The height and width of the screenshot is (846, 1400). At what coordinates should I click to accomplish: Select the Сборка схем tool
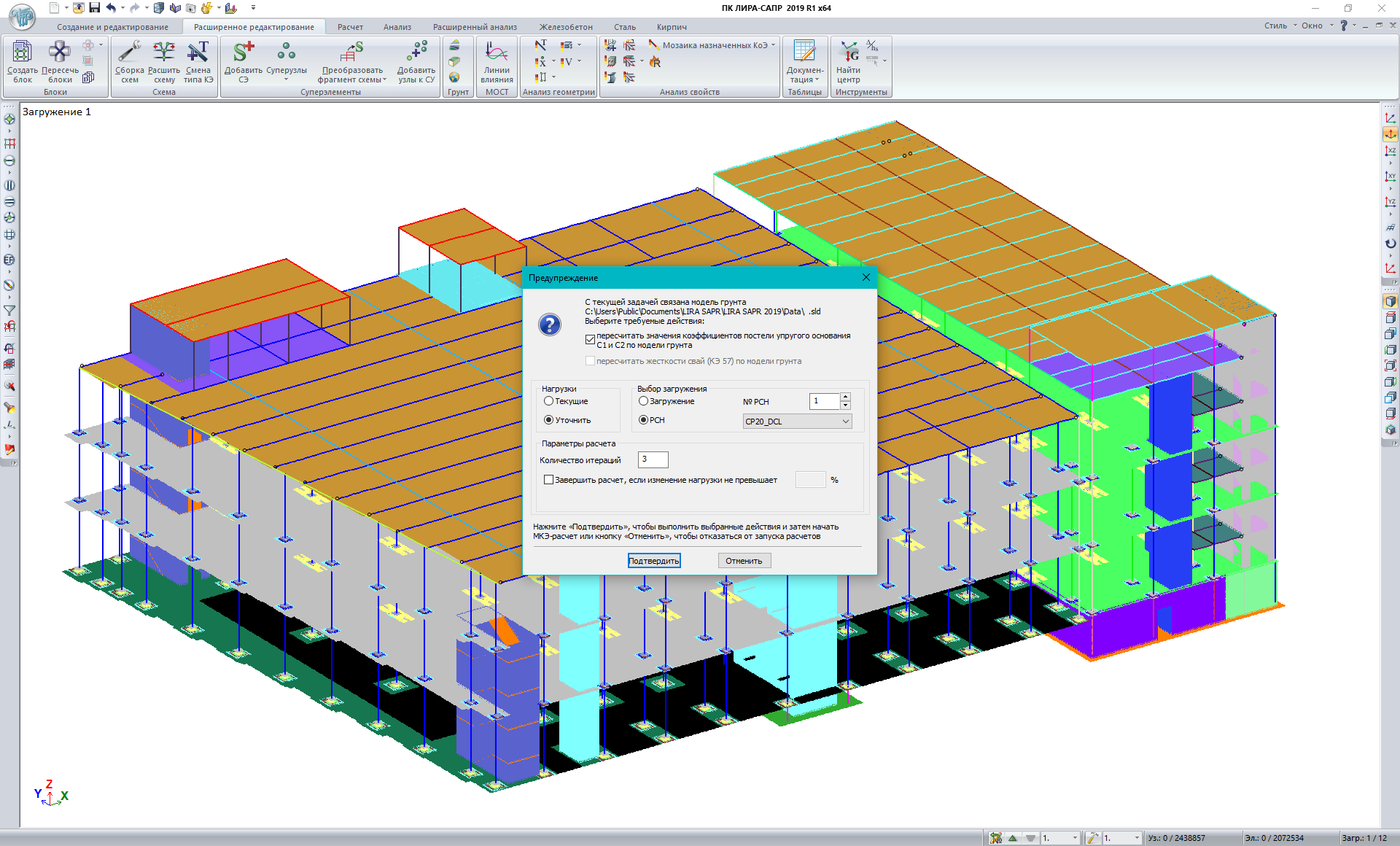coord(129,61)
